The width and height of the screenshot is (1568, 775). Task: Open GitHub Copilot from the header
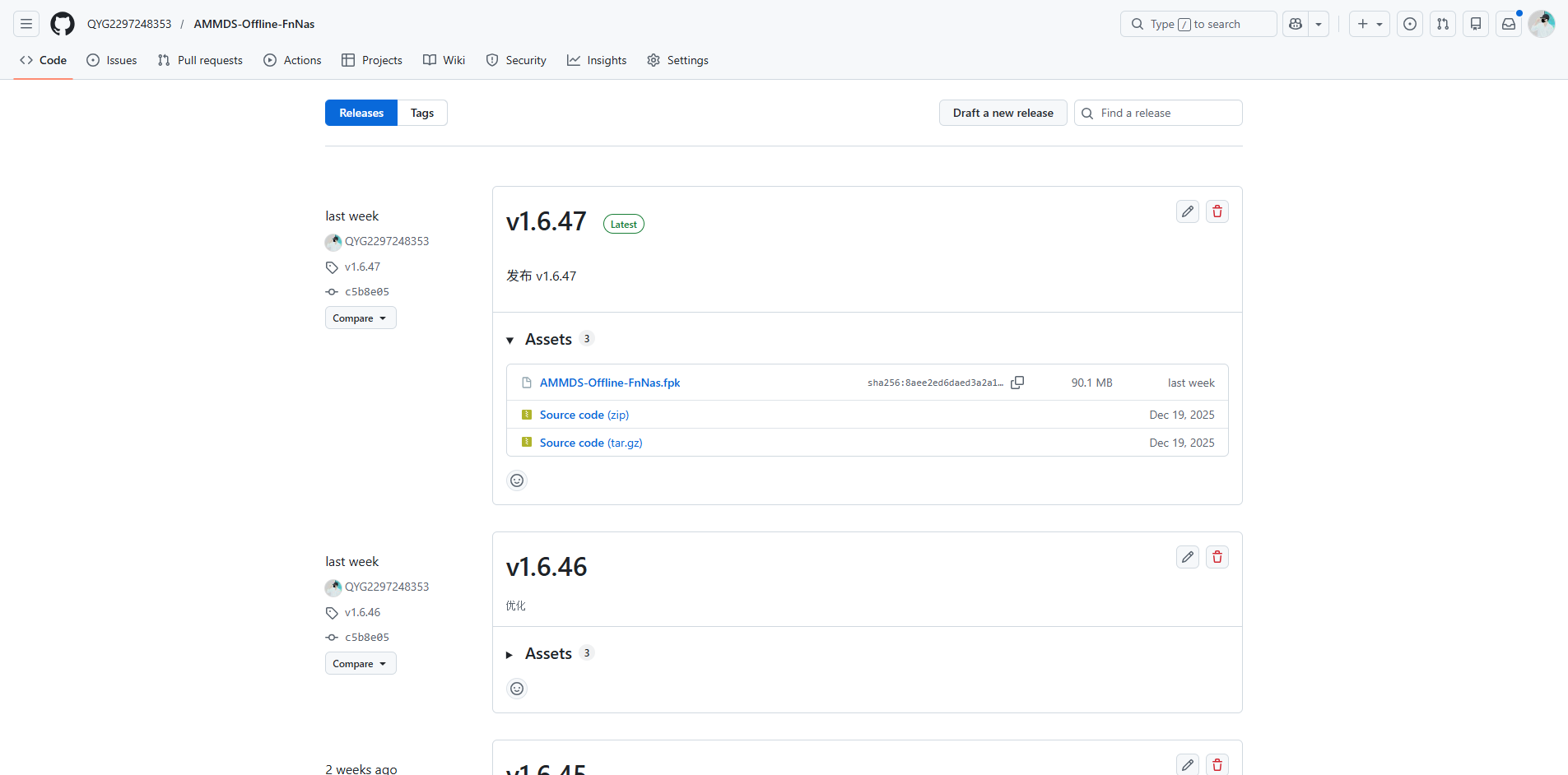pos(1294,24)
